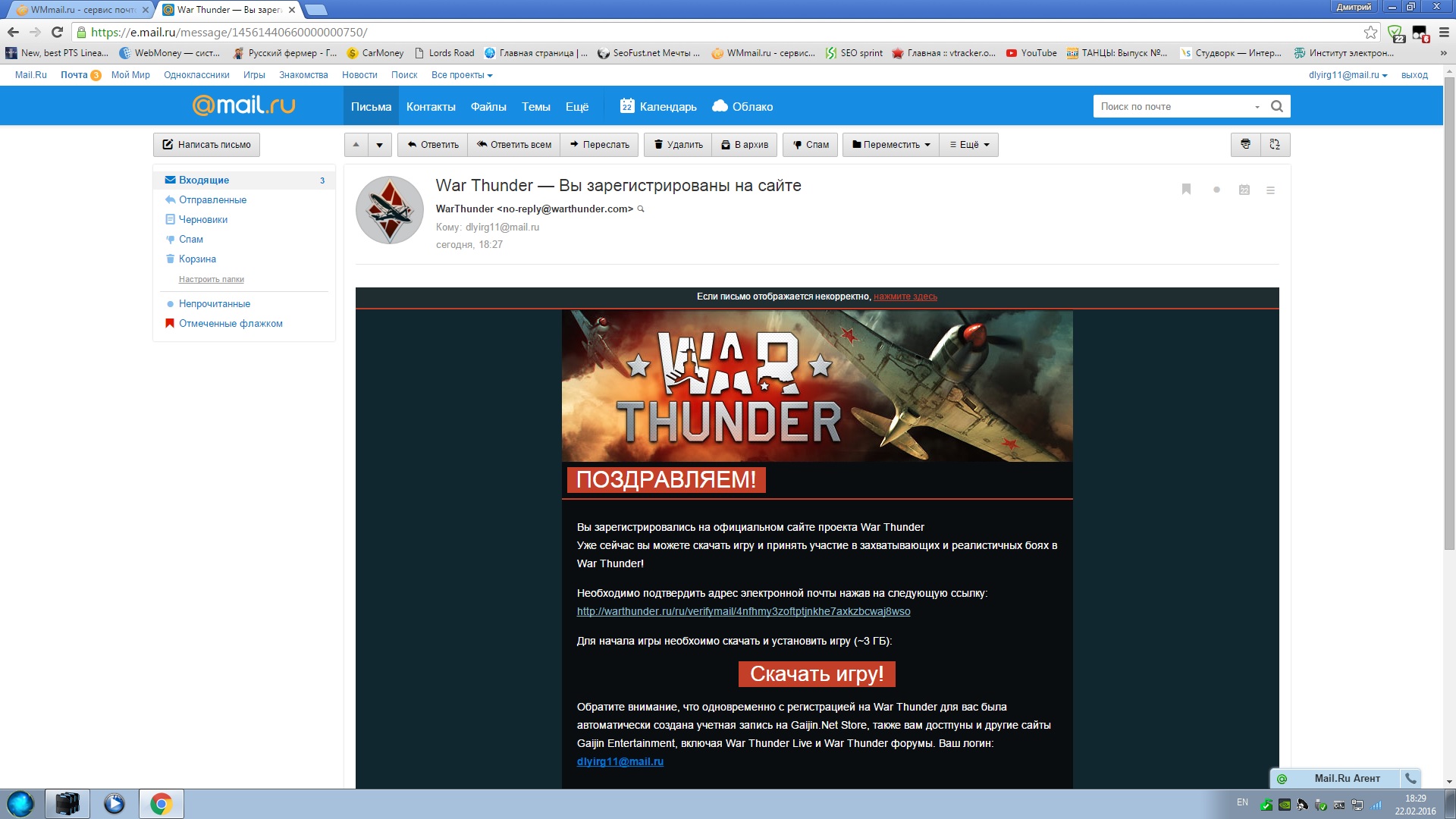
Task: Open Calendar (Календарь)
Action: tap(658, 106)
